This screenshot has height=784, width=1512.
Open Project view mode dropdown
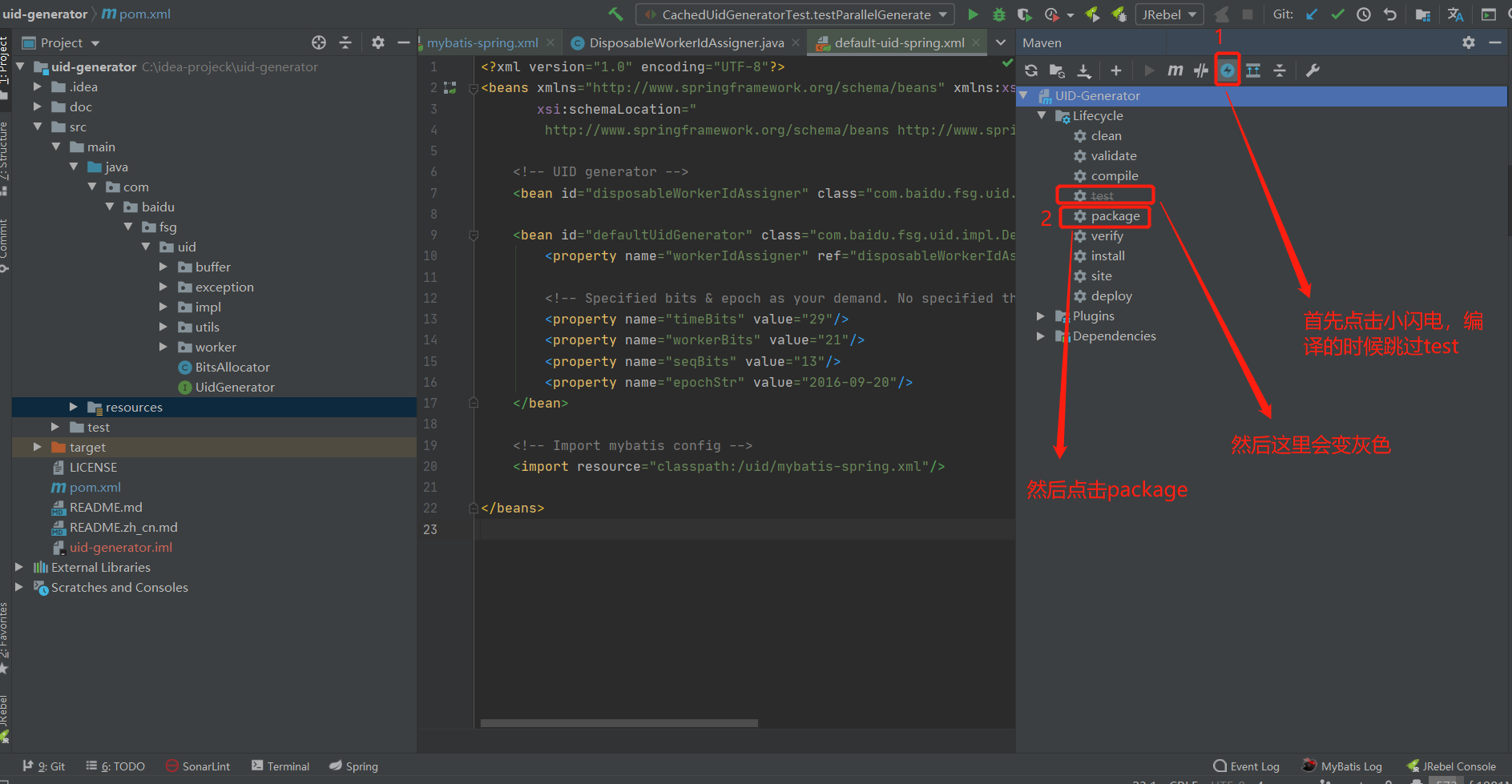pyautogui.click(x=95, y=43)
